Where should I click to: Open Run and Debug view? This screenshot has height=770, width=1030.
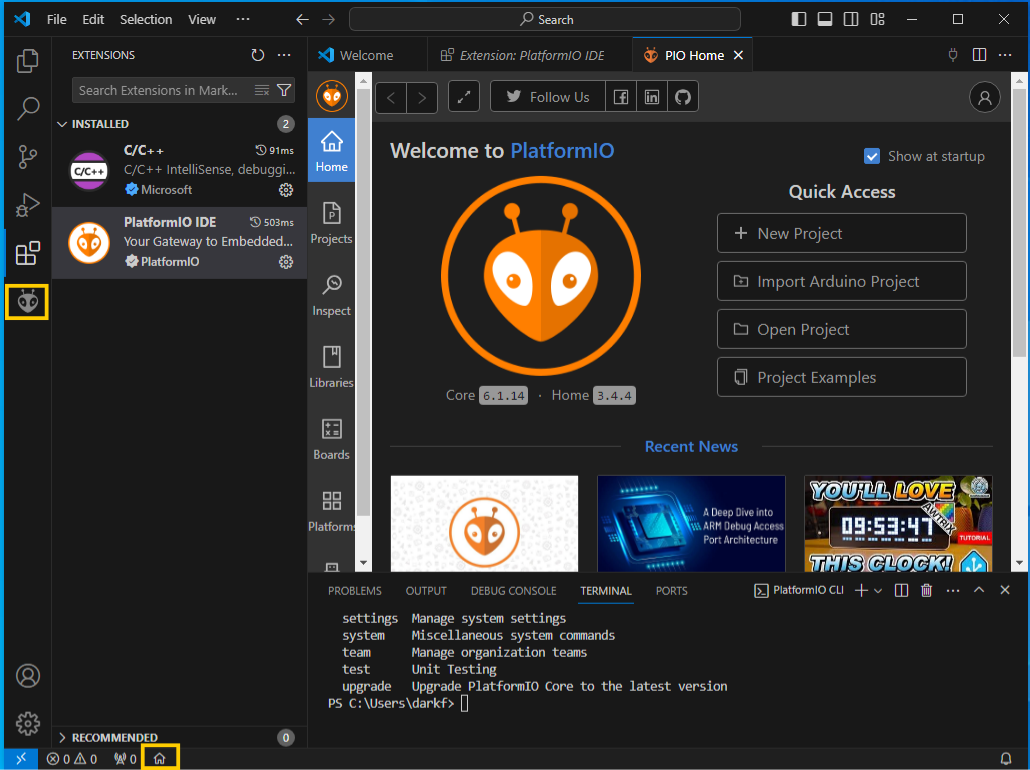coord(28,205)
